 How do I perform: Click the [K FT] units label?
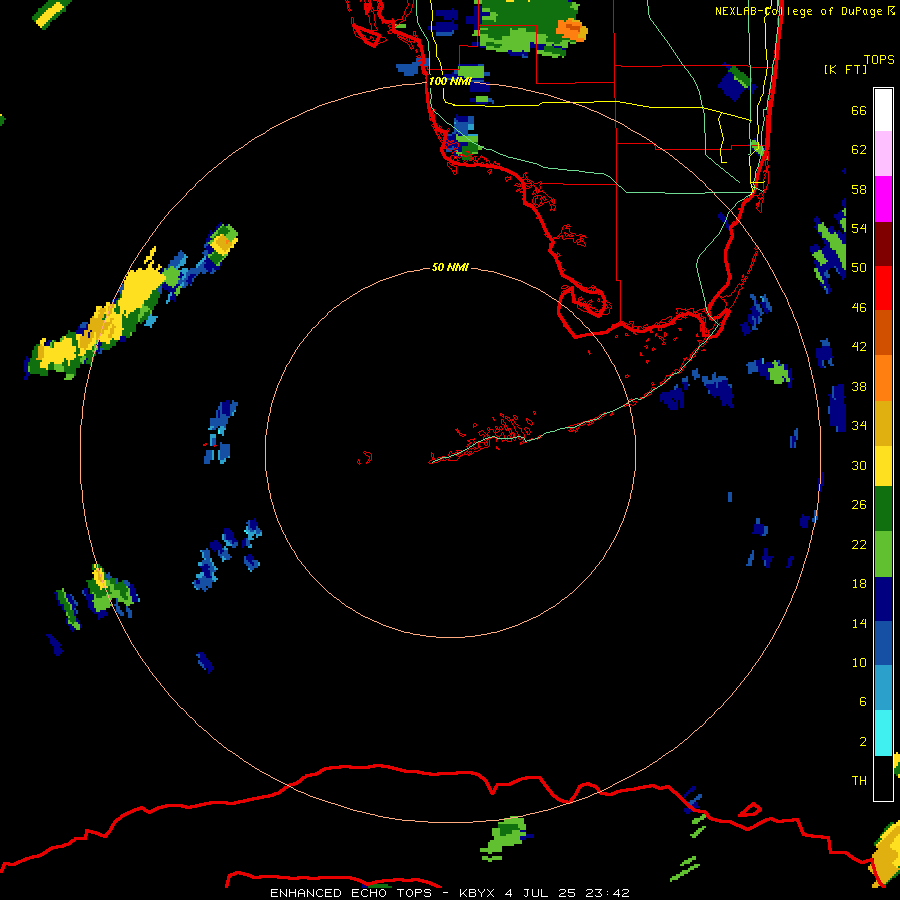click(x=845, y=69)
